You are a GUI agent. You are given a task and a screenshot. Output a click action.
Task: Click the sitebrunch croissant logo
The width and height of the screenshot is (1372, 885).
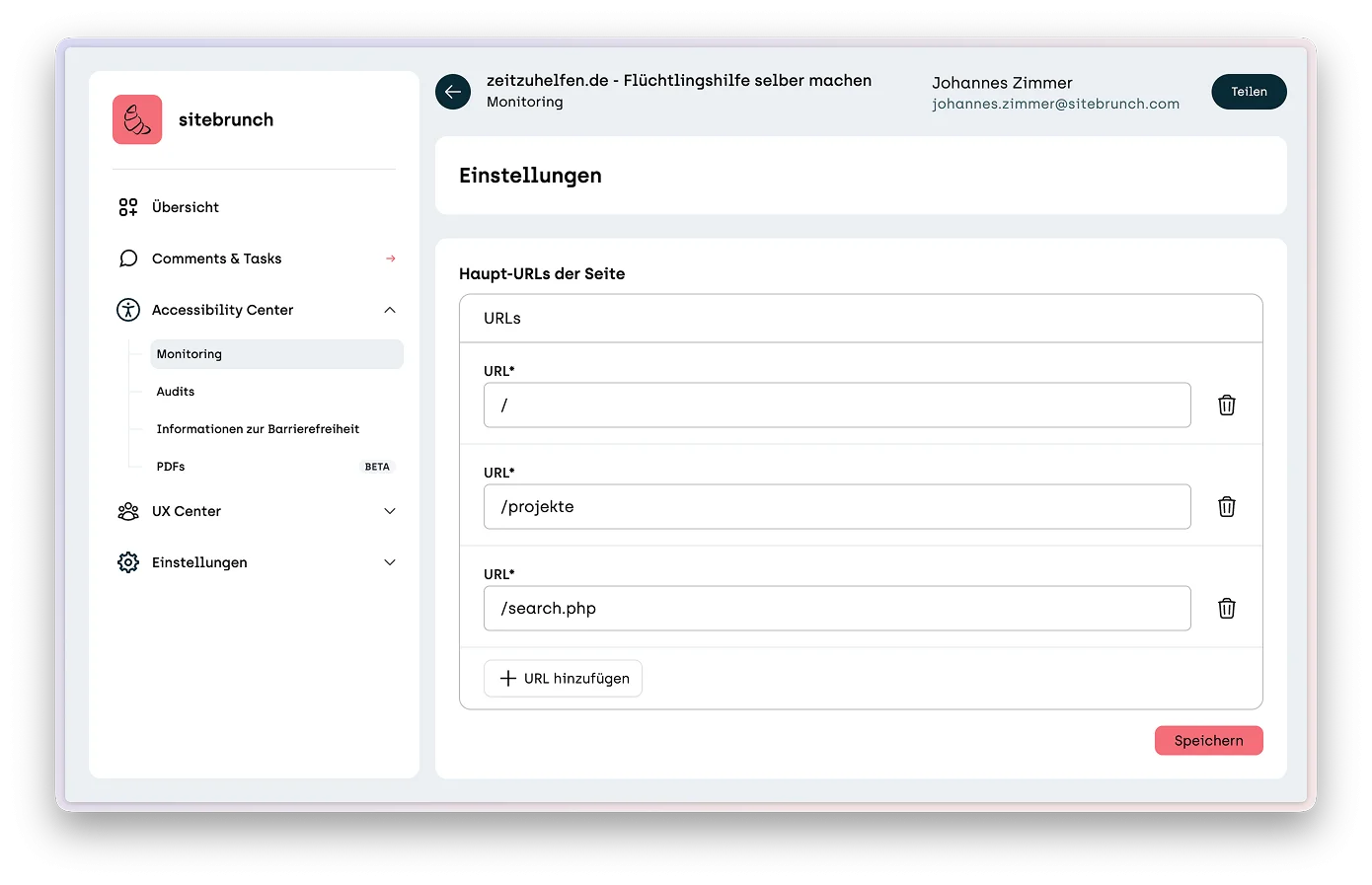[137, 118]
